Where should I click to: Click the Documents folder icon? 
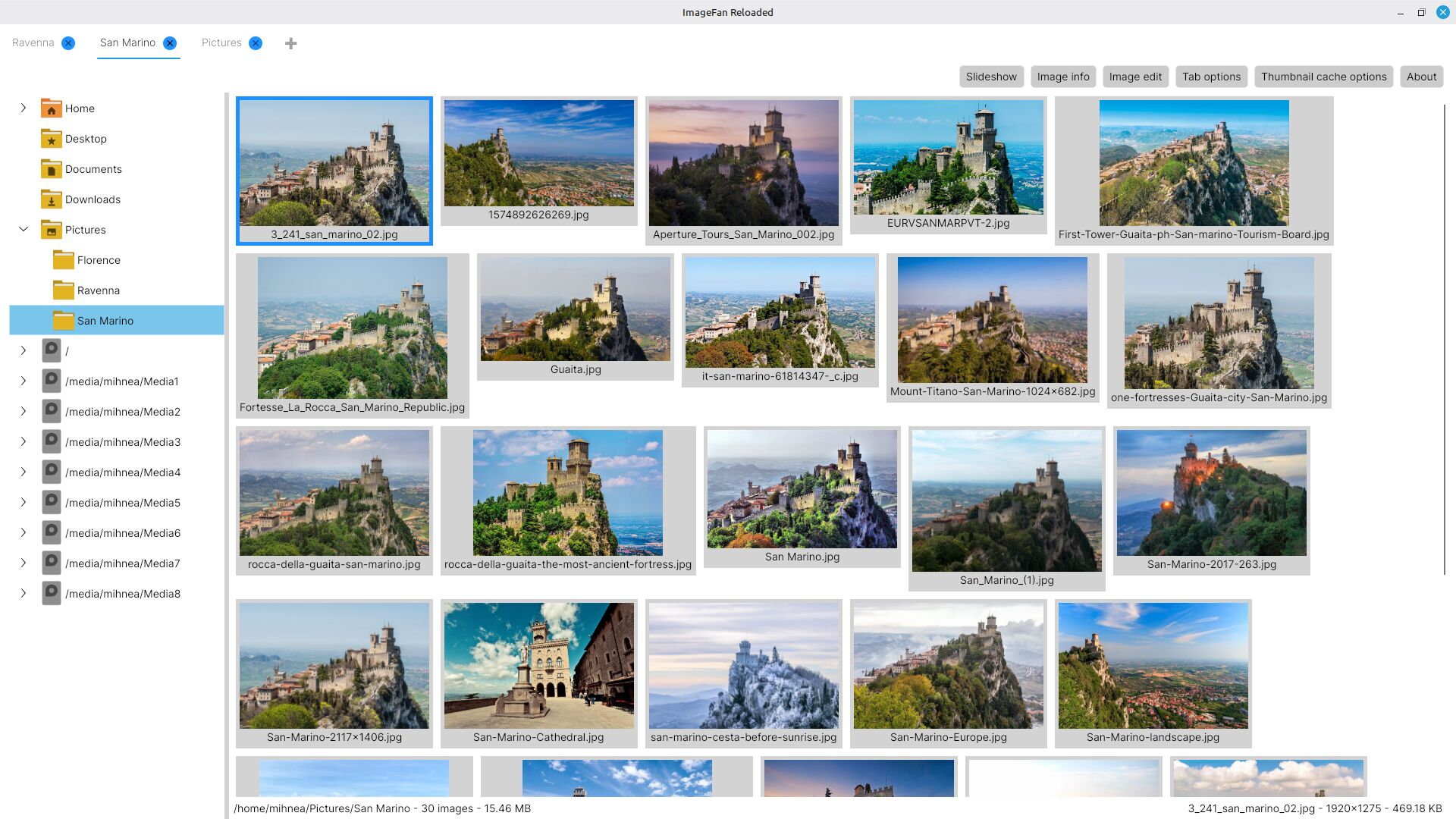(x=51, y=169)
